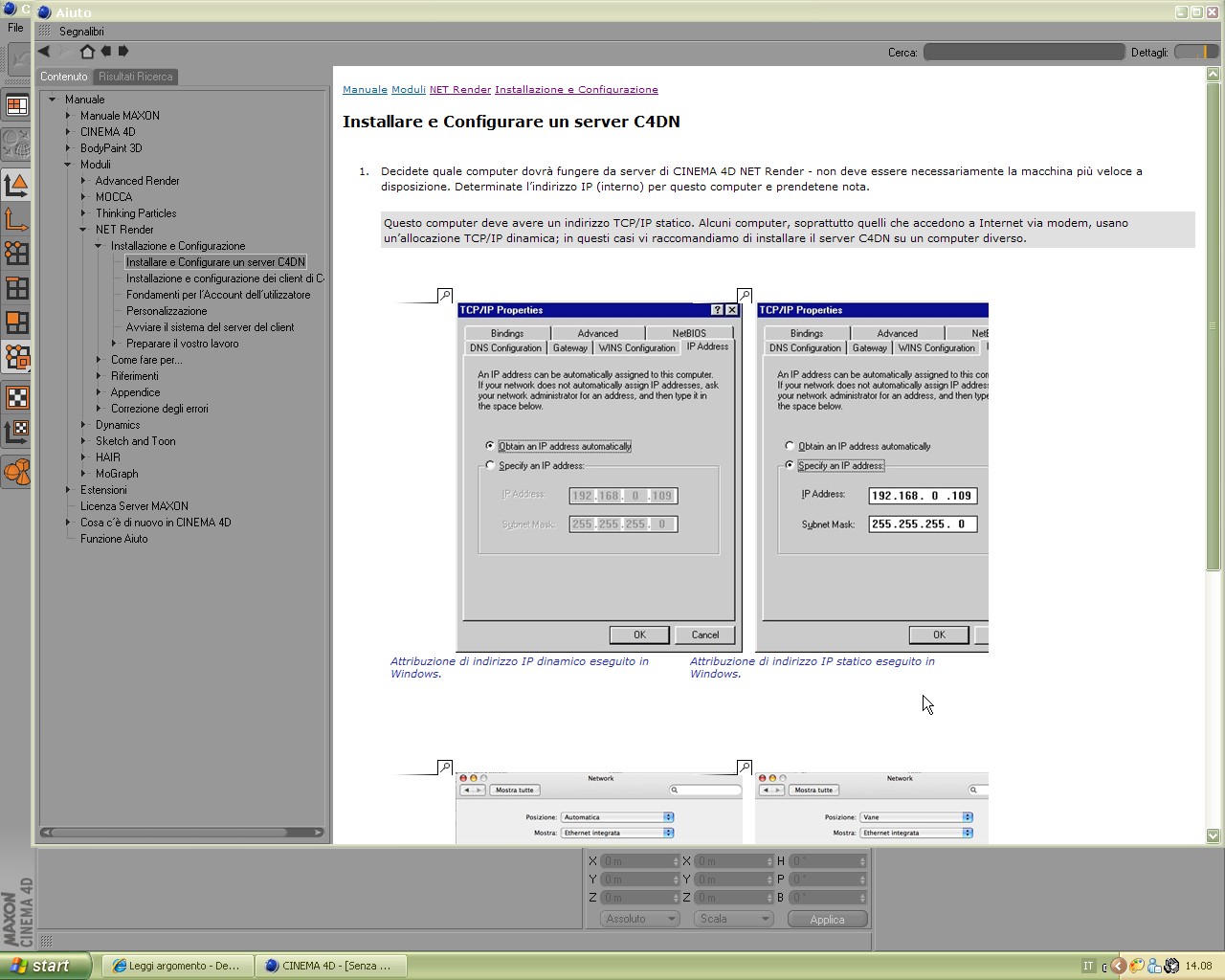The height and width of the screenshot is (980, 1225).
Task: Open the help home page icon
Action: coord(87,52)
